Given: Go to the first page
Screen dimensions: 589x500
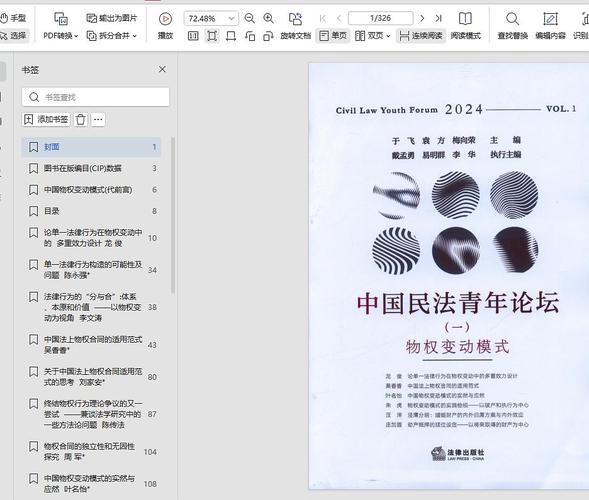Looking at the screenshot, I should (323, 18).
